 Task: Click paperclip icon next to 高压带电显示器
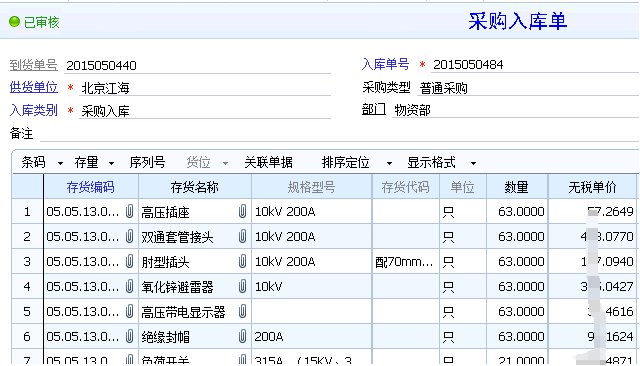tap(242, 311)
